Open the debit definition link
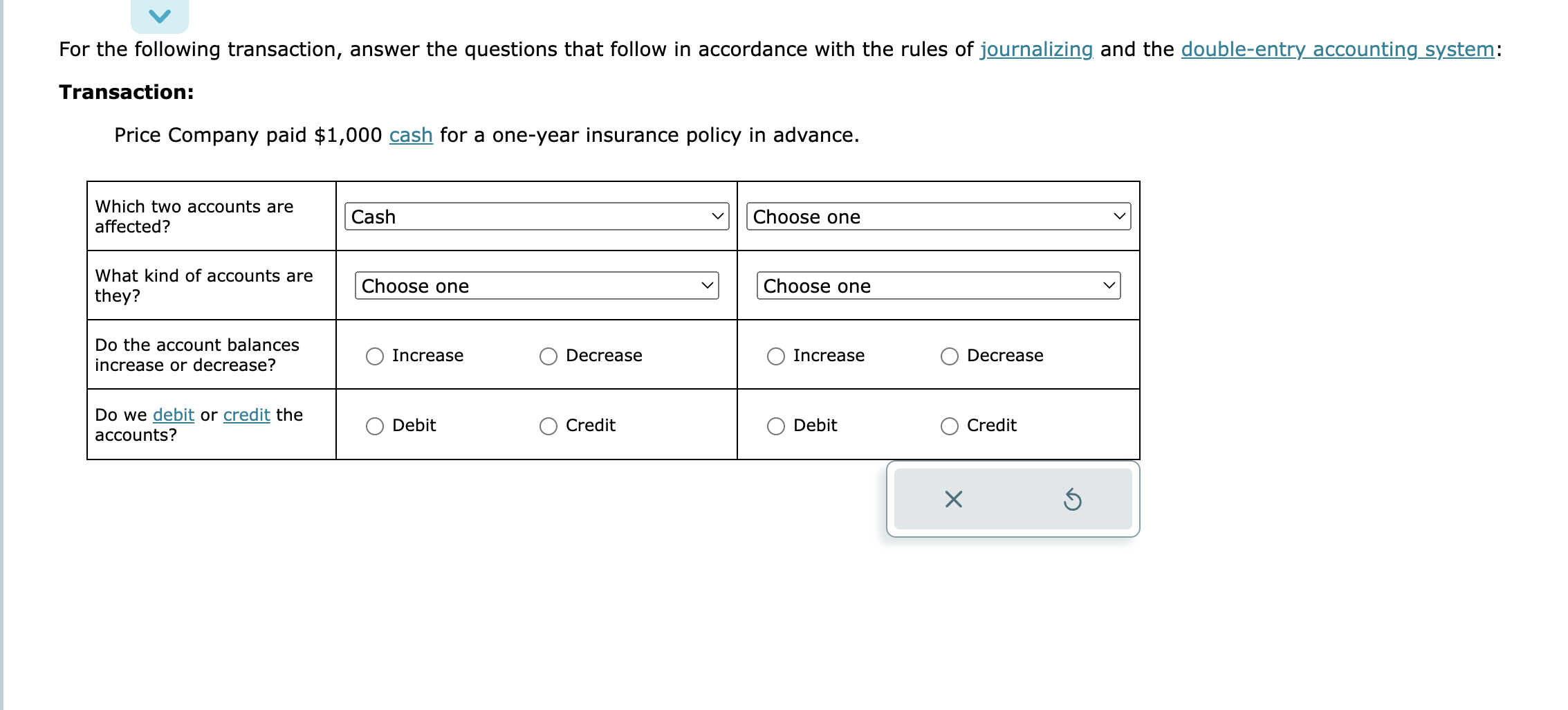The height and width of the screenshot is (710, 1568). point(173,415)
